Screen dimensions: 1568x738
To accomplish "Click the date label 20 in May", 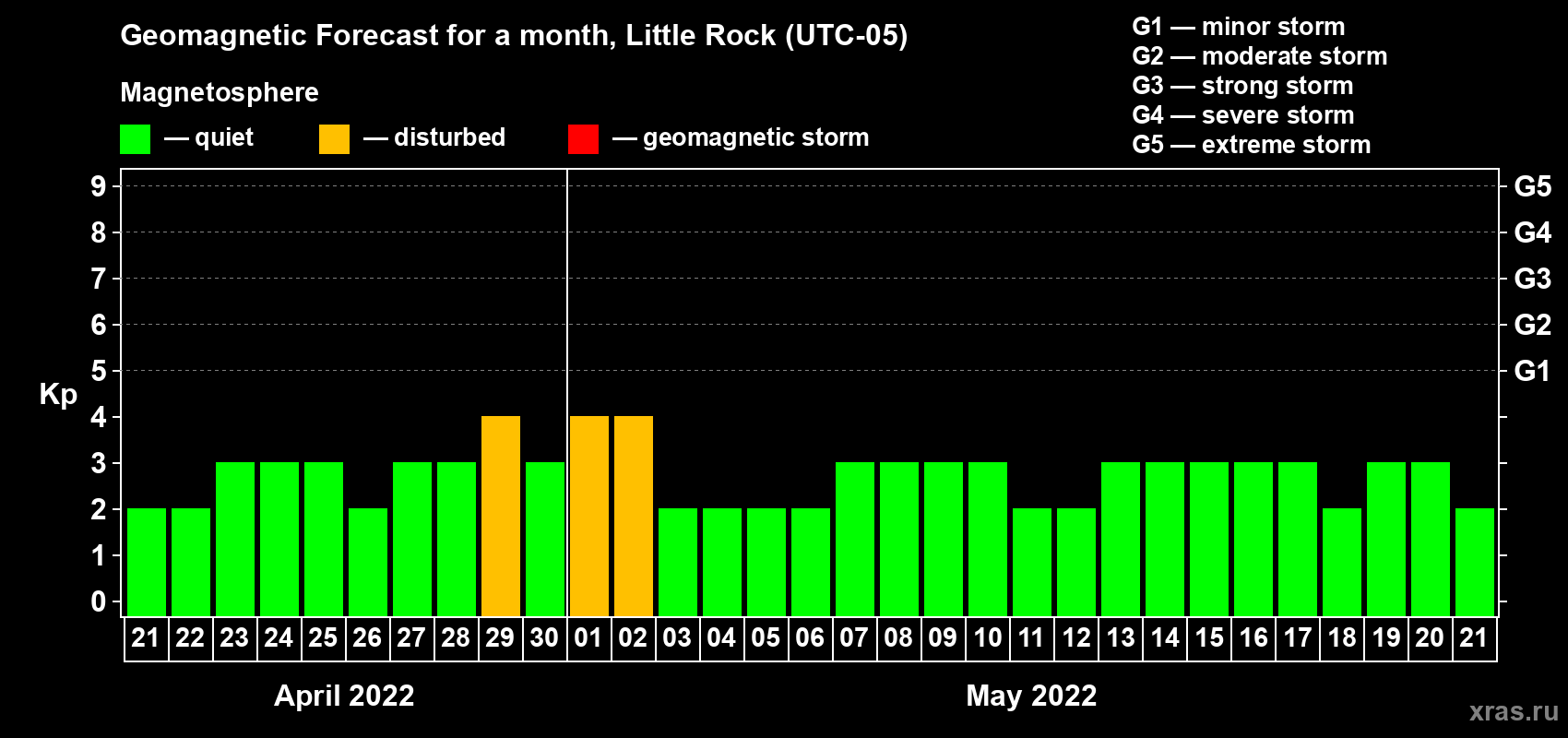I will pos(1430,637).
